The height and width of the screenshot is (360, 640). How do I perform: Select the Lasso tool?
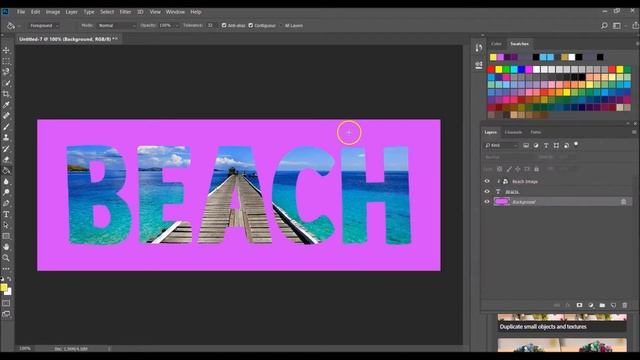(6, 72)
